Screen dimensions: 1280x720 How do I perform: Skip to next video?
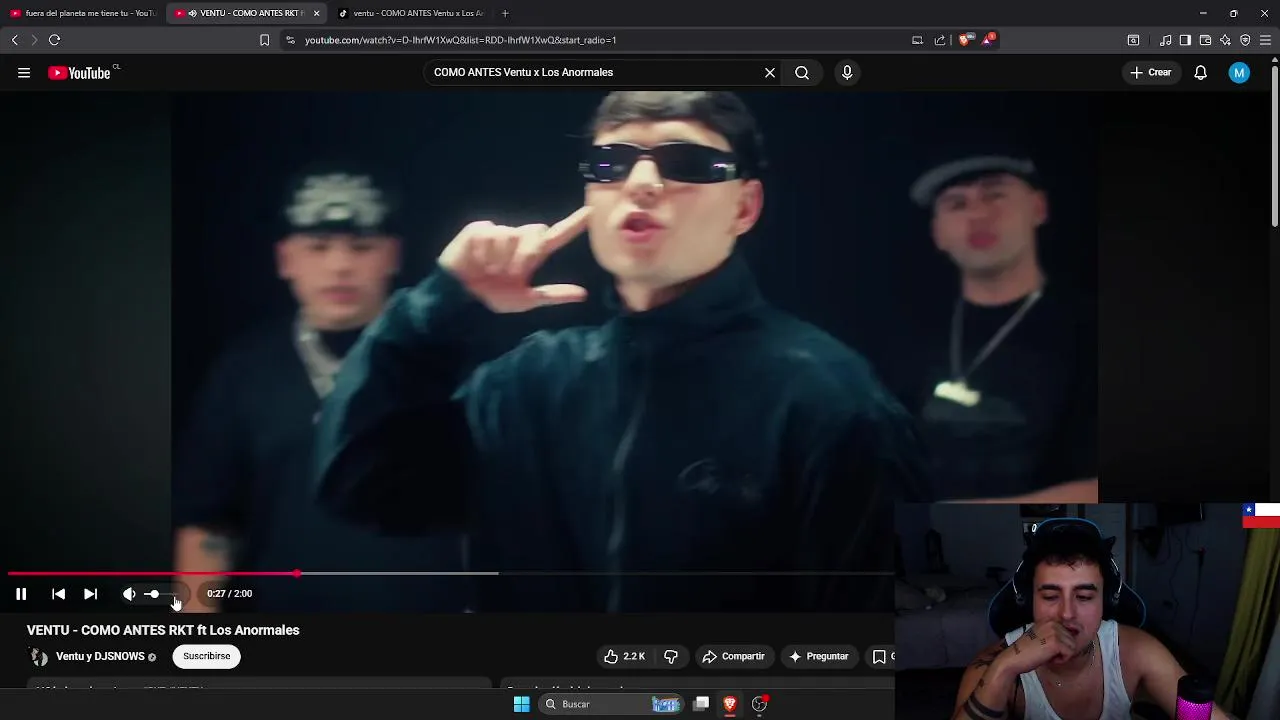tap(90, 594)
